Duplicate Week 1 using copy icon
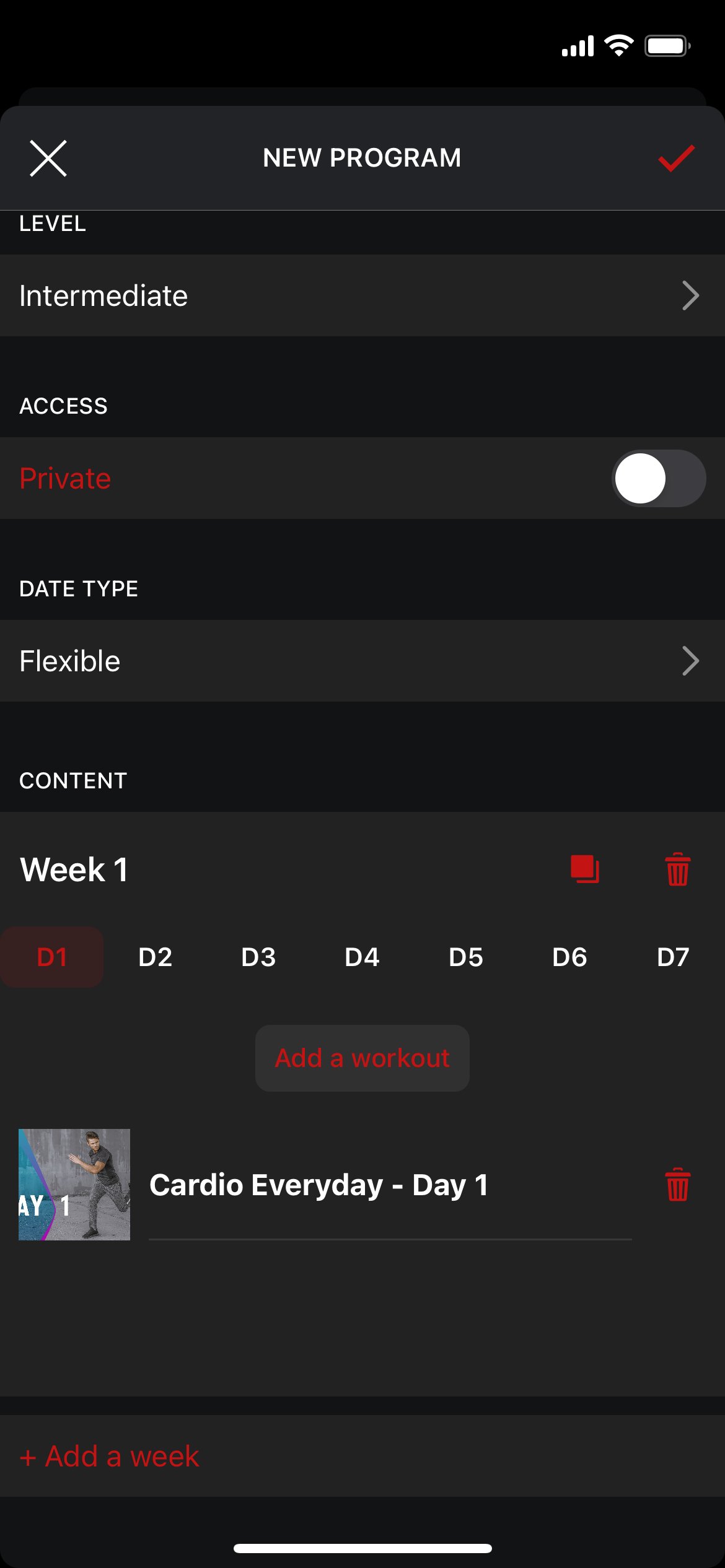Screen dimensions: 725x1568 [584, 869]
